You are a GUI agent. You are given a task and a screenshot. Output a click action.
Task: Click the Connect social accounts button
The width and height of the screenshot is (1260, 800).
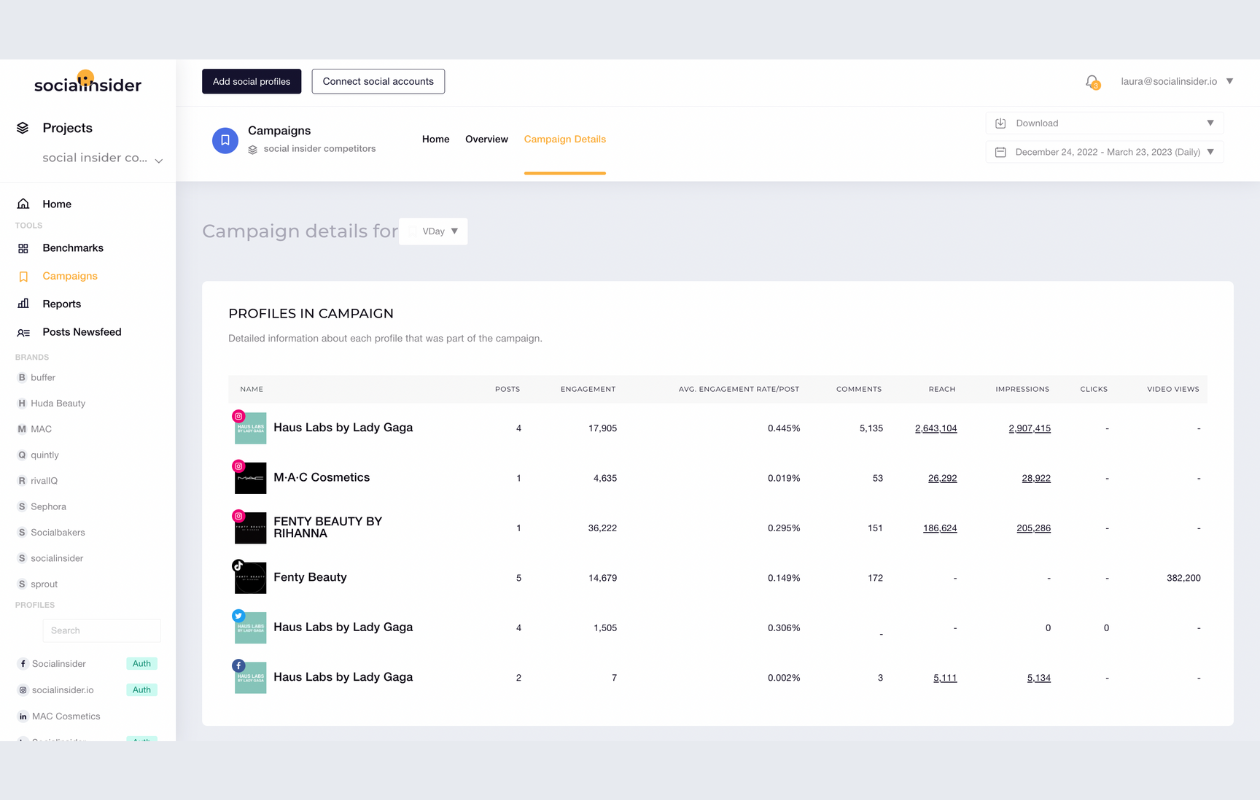point(378,82)
